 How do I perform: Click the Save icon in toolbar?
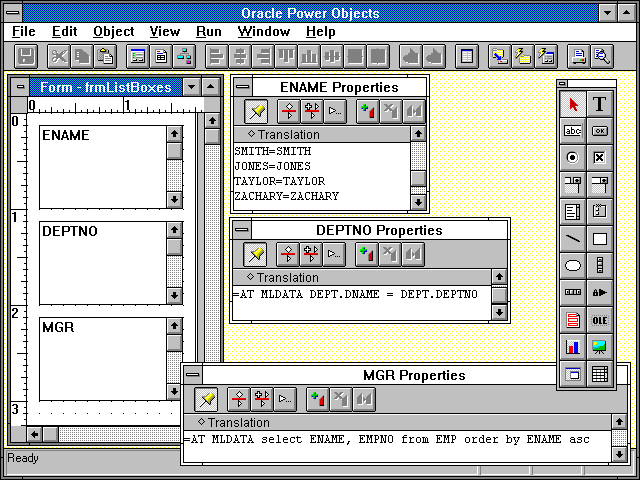pyautogui.click(x=26, y=56)
